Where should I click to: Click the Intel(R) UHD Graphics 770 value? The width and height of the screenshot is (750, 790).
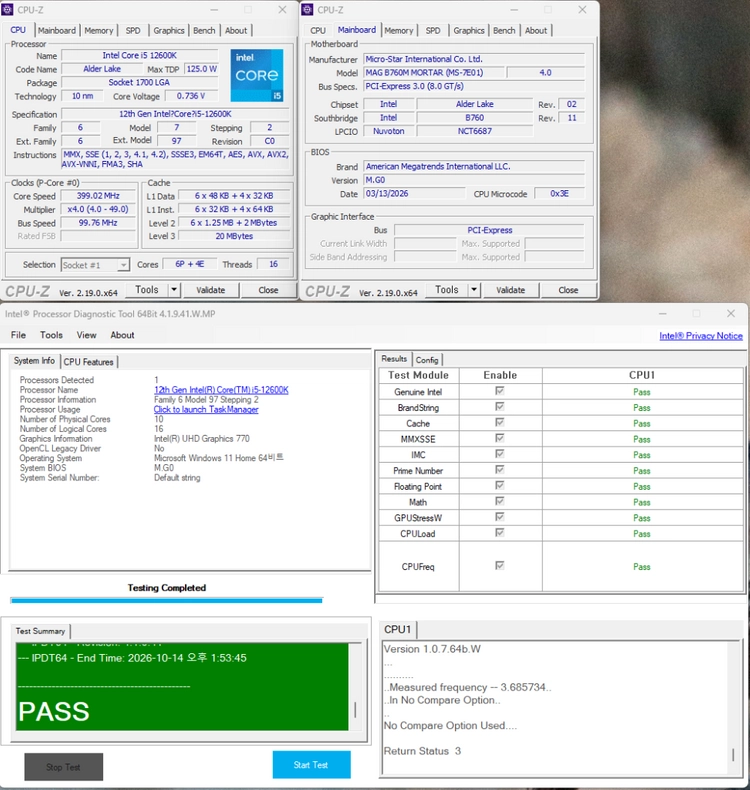(201, 439)
